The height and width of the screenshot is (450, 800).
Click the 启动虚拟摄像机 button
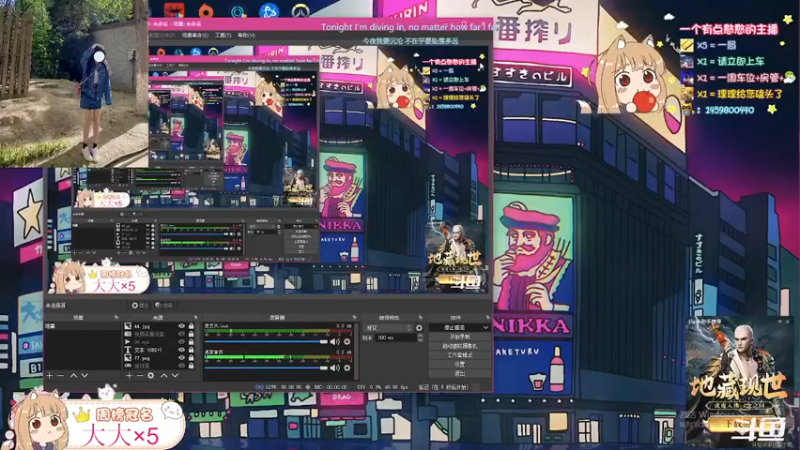click(460, 346)
